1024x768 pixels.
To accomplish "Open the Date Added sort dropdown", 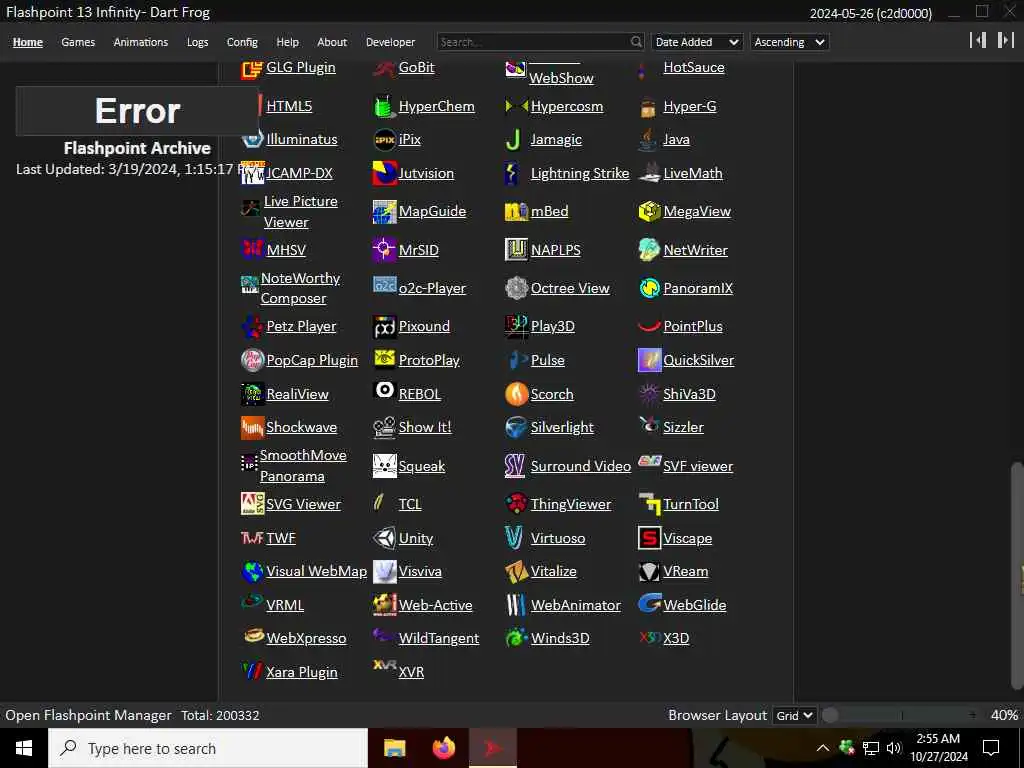I will (697, 42).
